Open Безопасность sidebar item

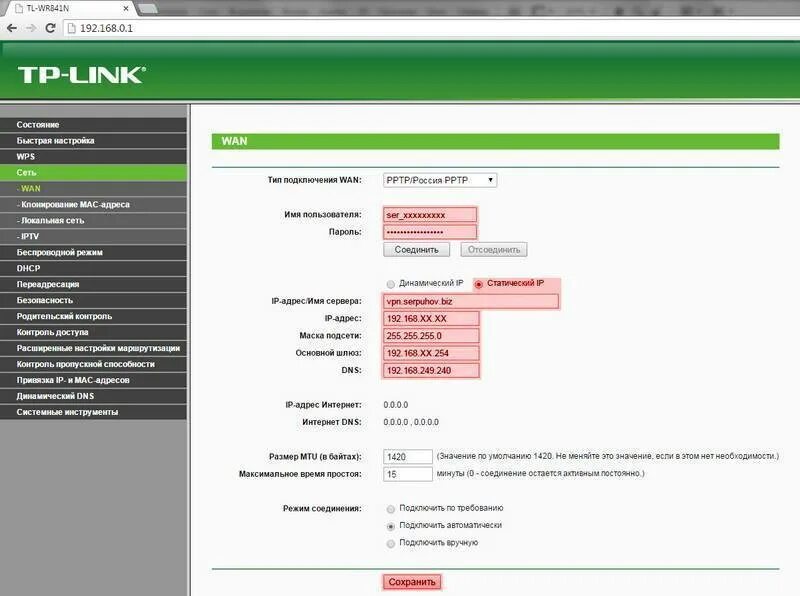pyautogui.click(x=93, y=300)
